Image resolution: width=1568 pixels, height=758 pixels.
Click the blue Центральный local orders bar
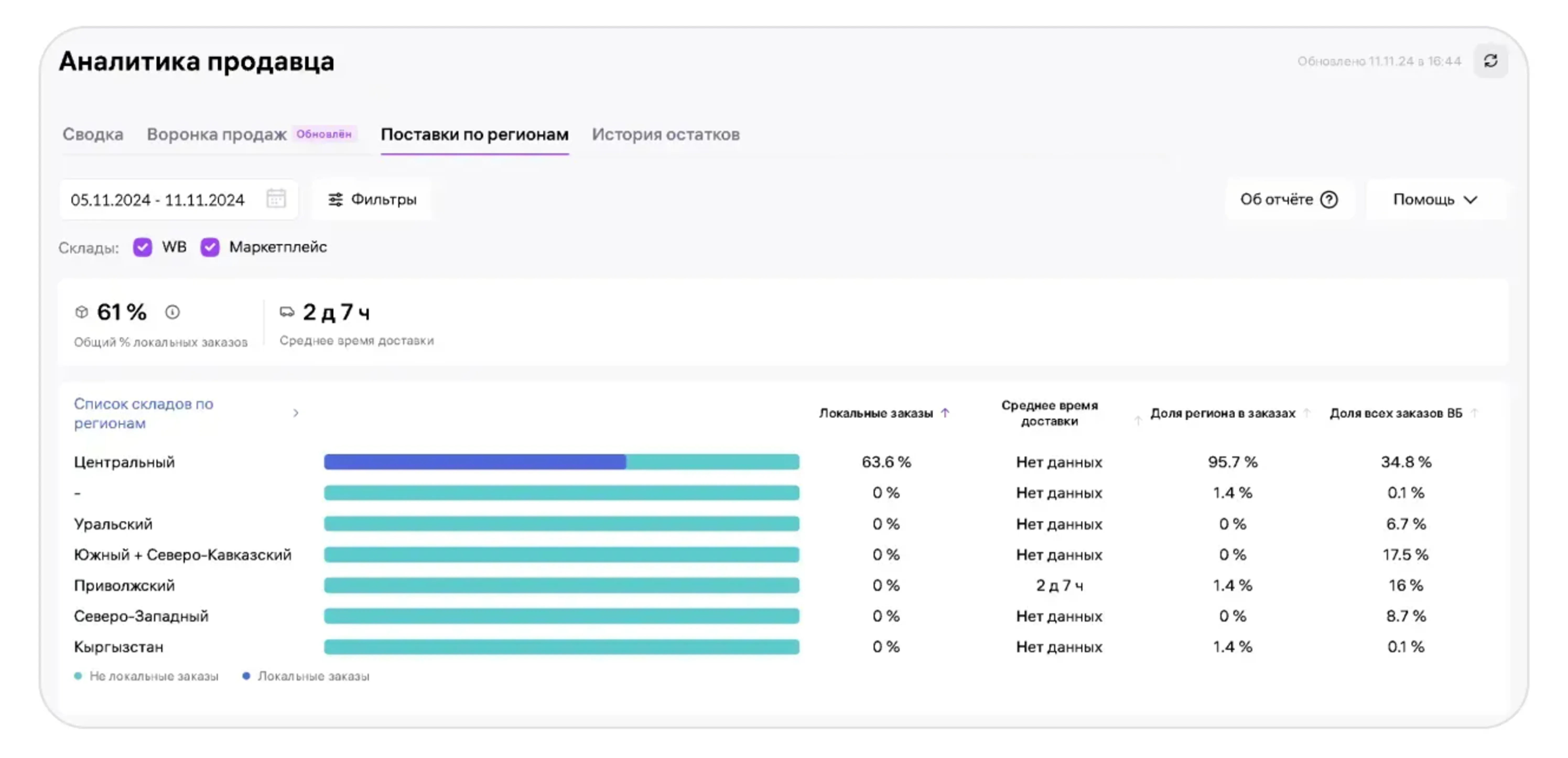point(474,462)
